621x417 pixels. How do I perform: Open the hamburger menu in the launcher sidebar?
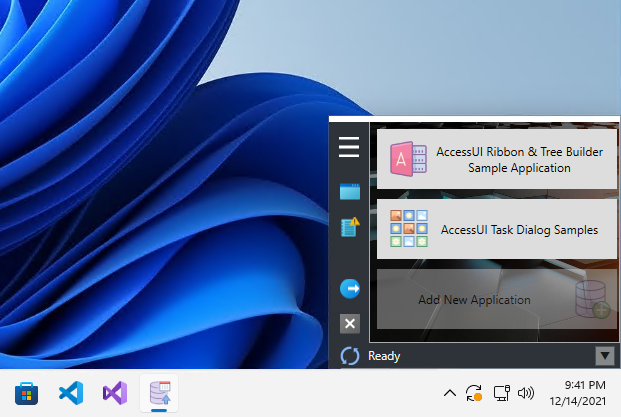349,147
